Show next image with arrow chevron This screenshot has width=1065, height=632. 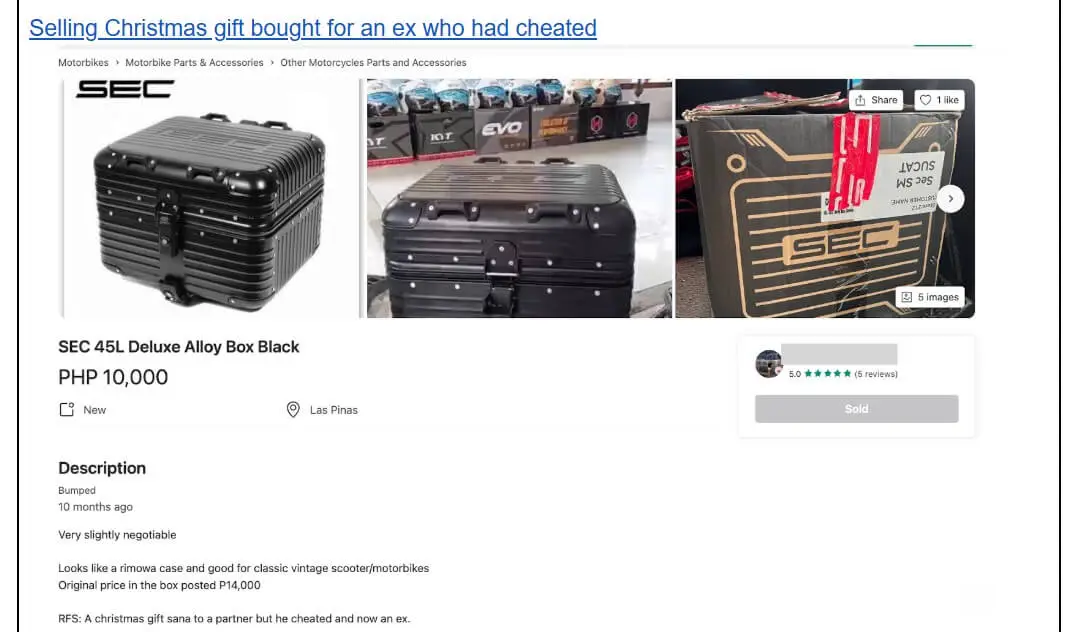951,198
